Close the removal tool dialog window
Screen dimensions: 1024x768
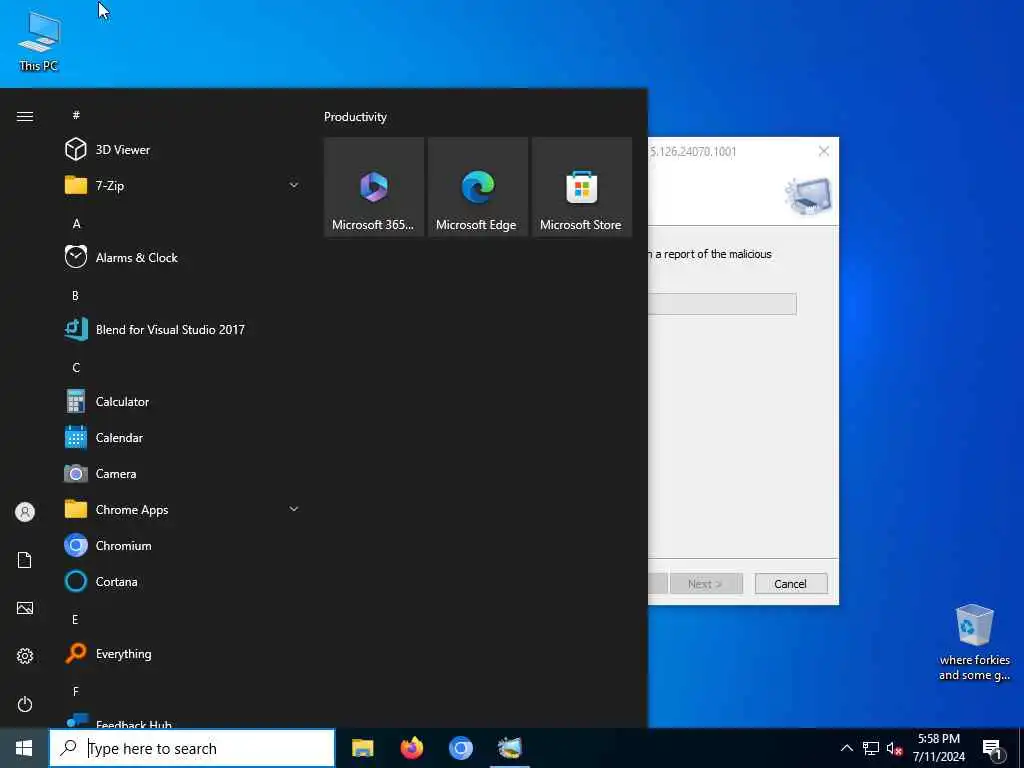coord(824,152)
